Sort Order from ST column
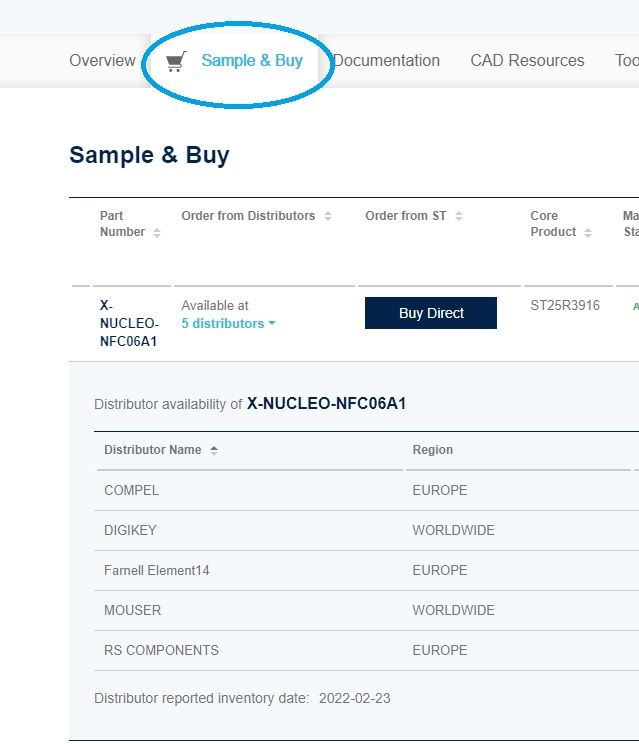This screenshot has width=639, height=744. point(459,216)
